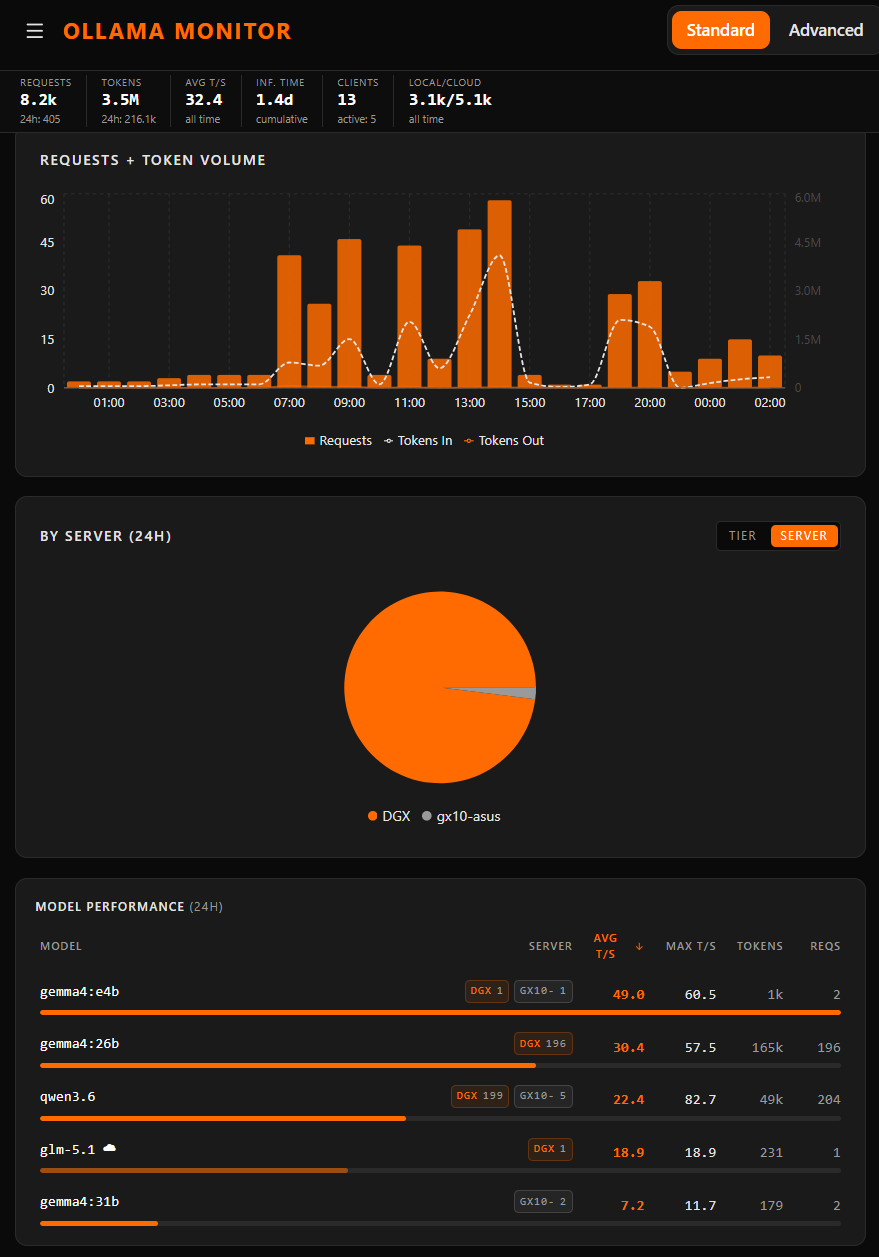Sort table by MAX T/S column header

click(691, 946)
